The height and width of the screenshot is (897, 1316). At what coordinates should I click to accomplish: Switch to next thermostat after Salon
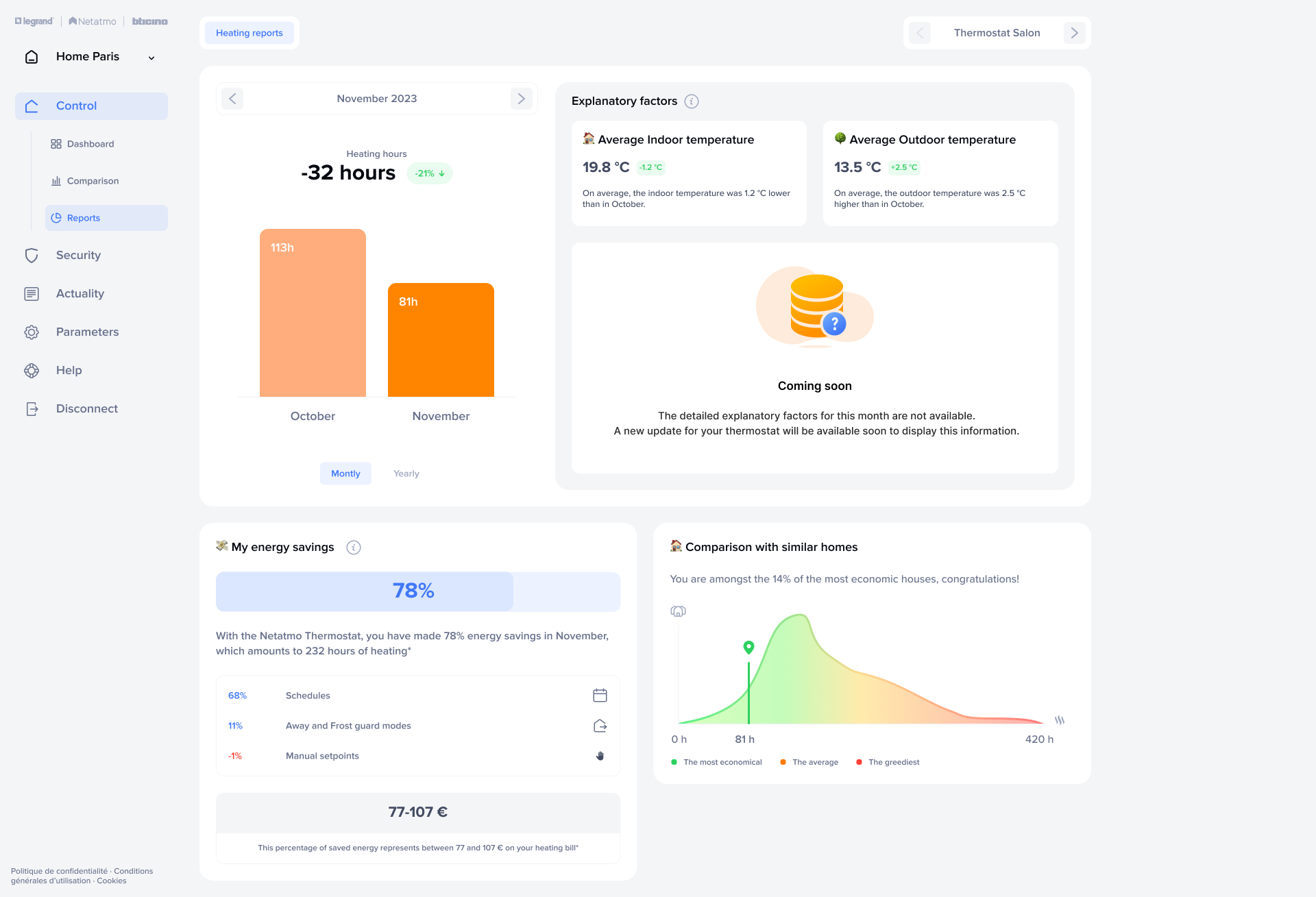1074,33
